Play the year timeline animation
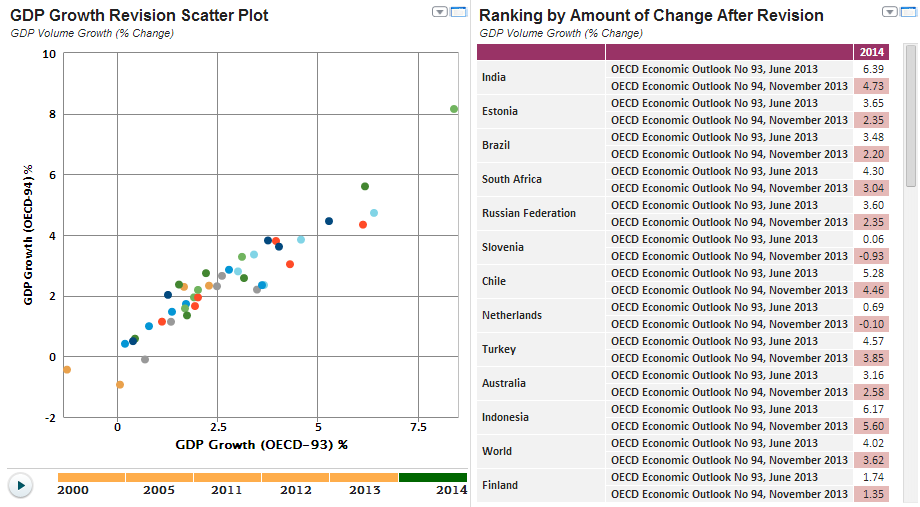Viewport: 920px width, 507px height. click(x=20, y=485)
